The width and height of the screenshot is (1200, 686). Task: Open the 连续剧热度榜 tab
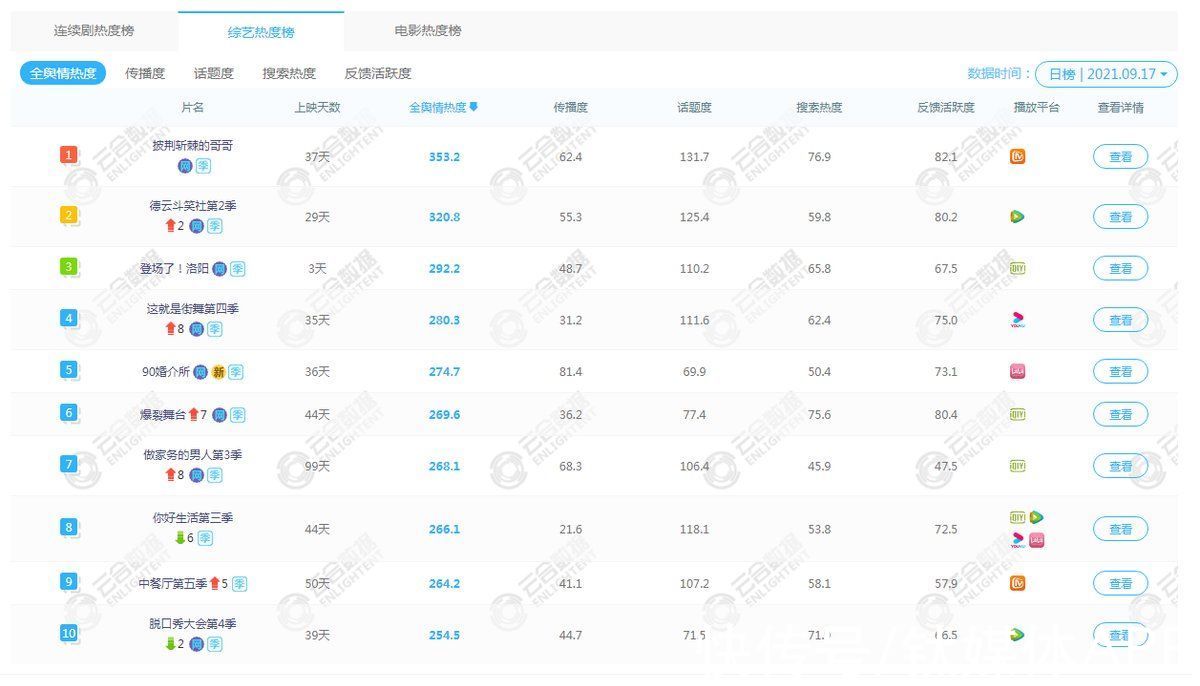tap(94, 31)
